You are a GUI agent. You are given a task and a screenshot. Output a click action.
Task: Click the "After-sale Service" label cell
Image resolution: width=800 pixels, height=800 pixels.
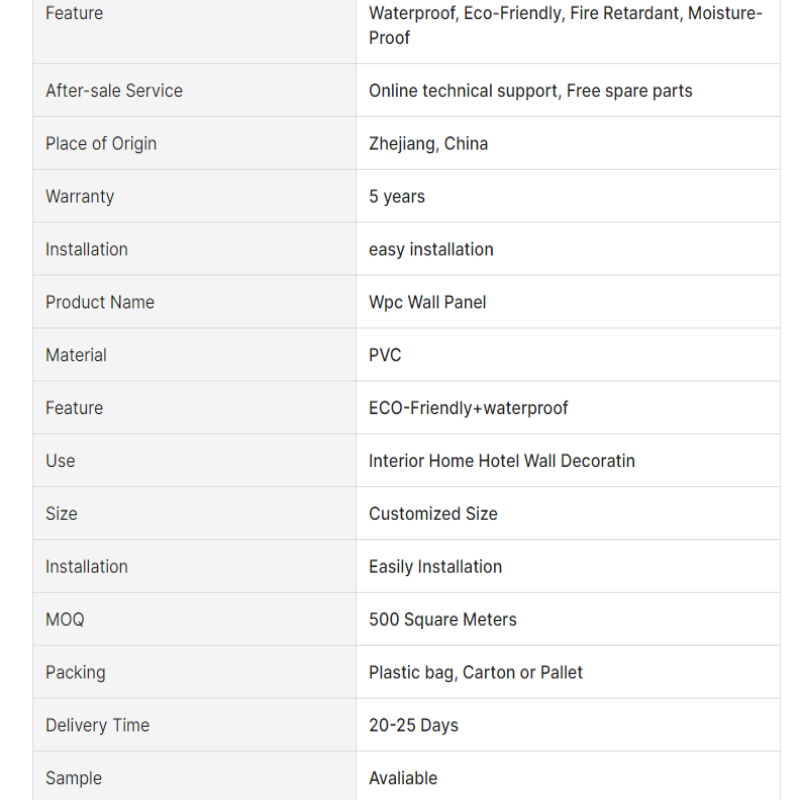tap(114, 91)
